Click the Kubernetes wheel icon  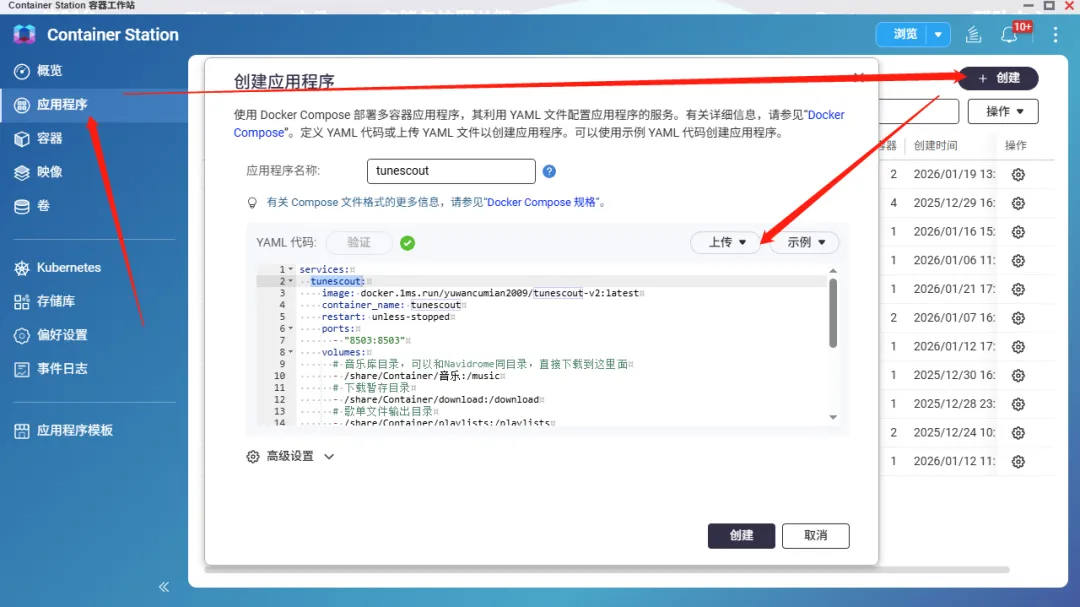[22, 268]
